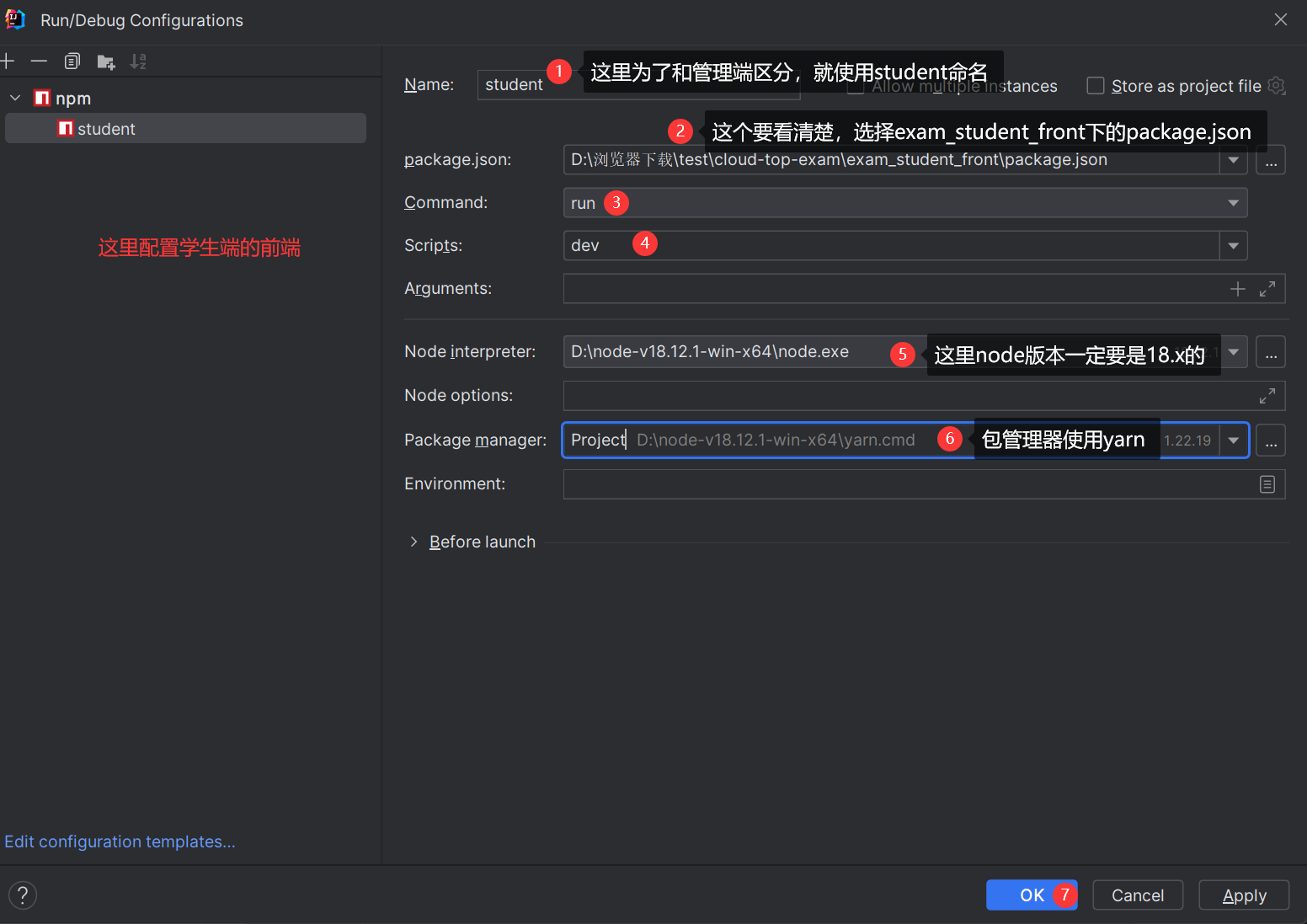
Task: Open the Store as project file settings gear
Action: click(x=1277, y=85)
